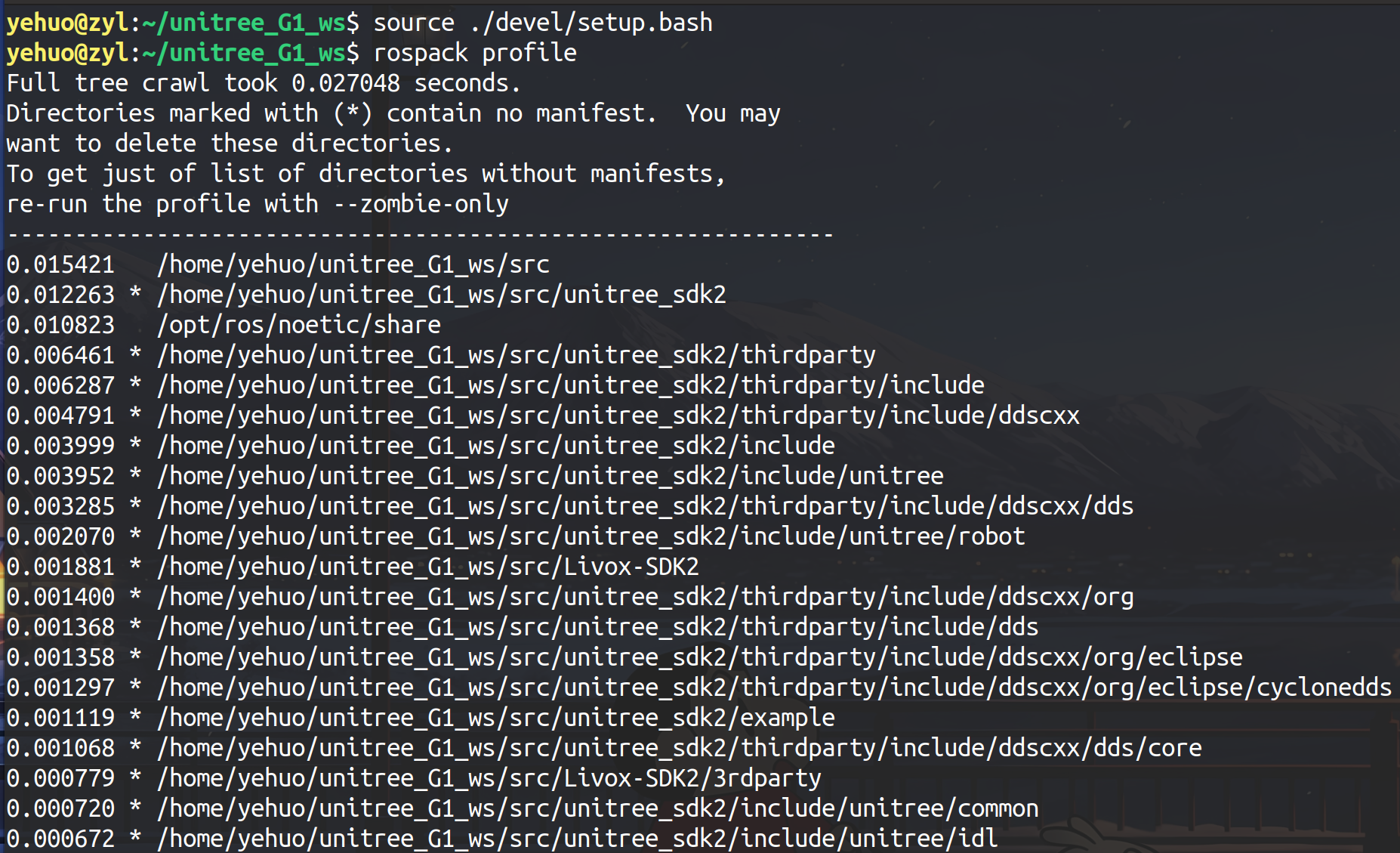The height and width of the screenshot is (853, 1400).
Task: Click the path ending in 'include/unitree/idl'
Action: pyautogui.click(x=578, y=839)
